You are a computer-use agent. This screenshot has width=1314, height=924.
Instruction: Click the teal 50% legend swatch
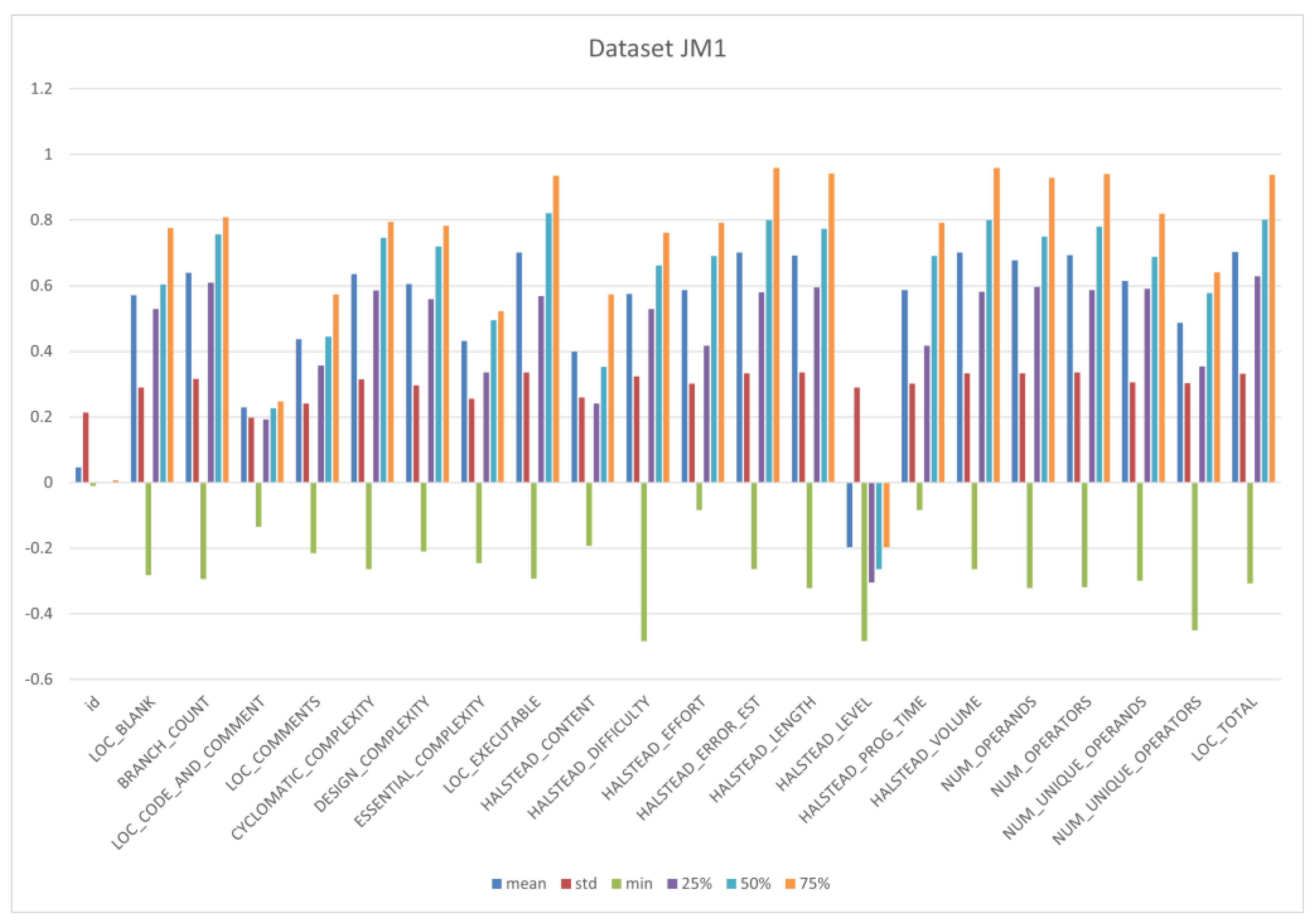click(731, 884)
